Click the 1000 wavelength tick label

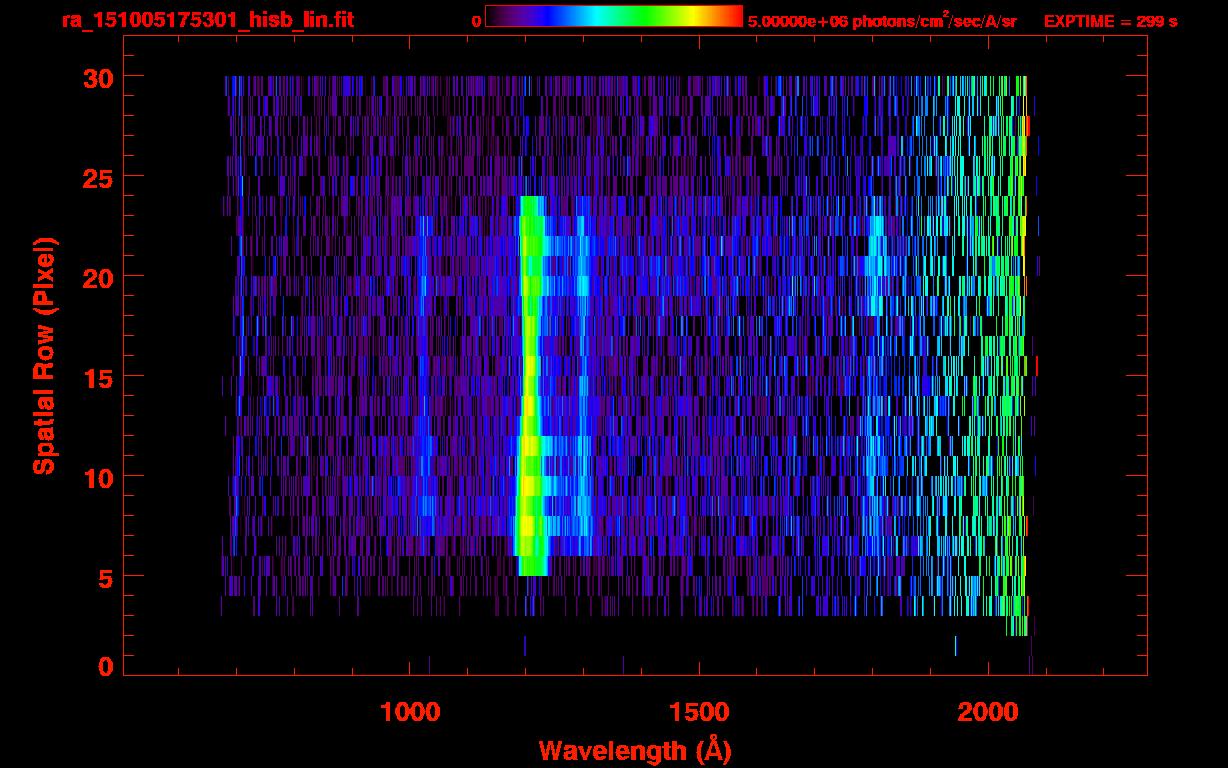(x=409, y=712)
